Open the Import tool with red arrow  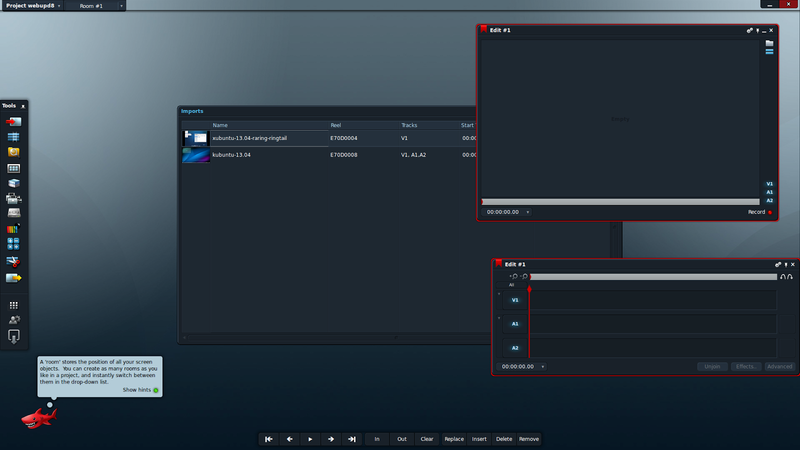coord(13,121)
